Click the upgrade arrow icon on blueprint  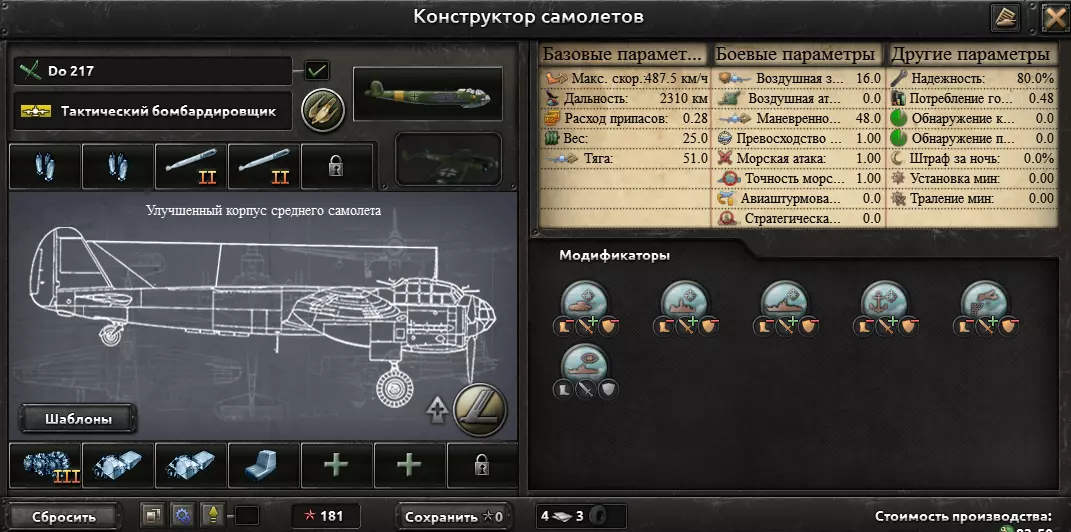[x=437, y=409]
